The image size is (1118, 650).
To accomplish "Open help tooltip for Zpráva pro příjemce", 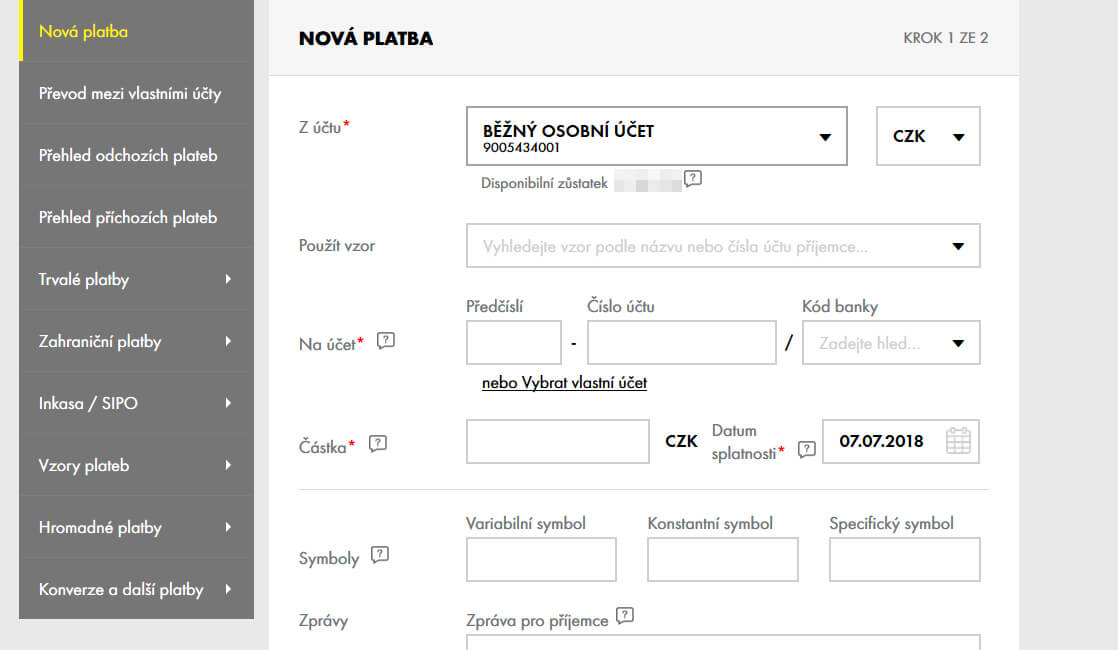I will coord(624,618).
